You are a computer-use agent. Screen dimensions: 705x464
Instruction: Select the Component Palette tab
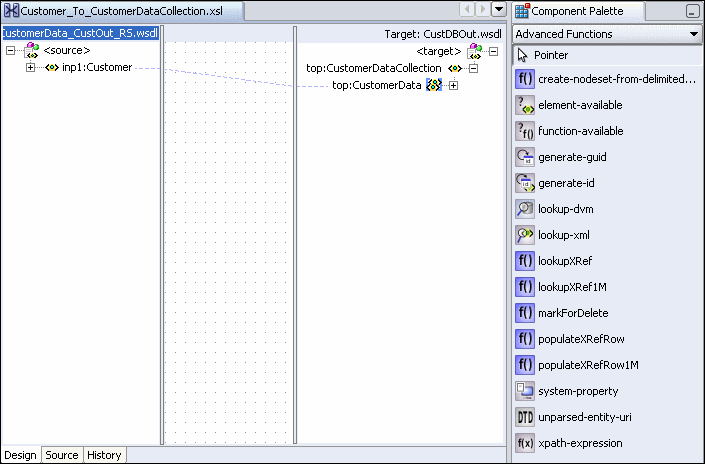577,11
